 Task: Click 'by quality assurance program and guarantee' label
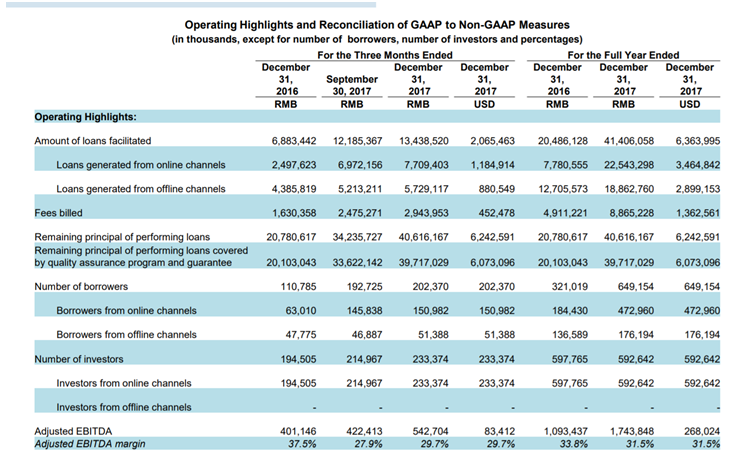(x=133, y=263)
